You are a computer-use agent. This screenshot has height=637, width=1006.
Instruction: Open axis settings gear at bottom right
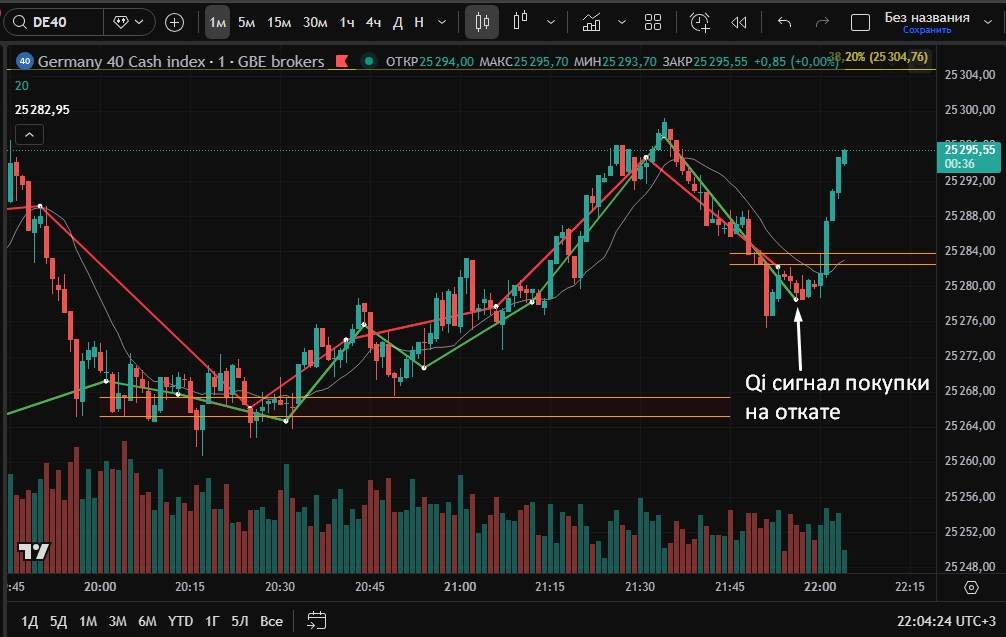[x=971, y=587]
